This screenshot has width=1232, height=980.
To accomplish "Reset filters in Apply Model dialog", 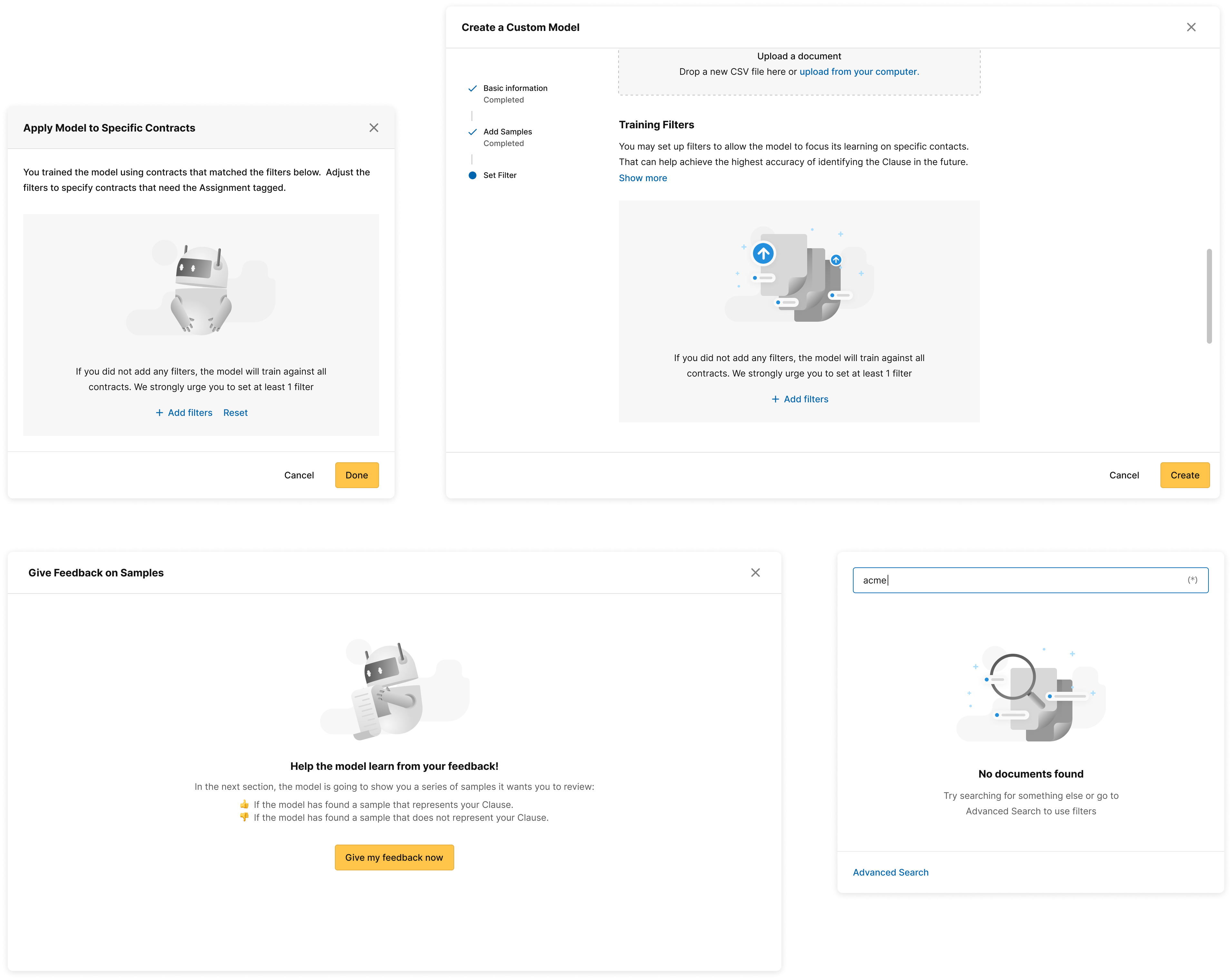I will (x=235, y=413).
